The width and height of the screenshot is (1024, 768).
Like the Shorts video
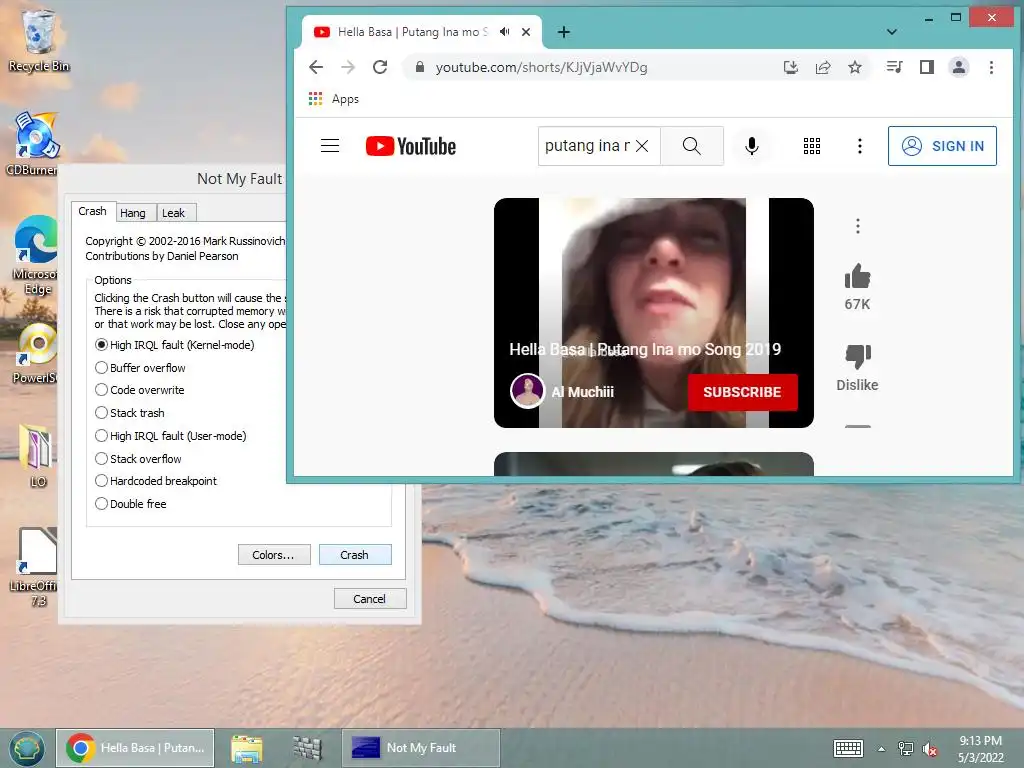(857, 276)
